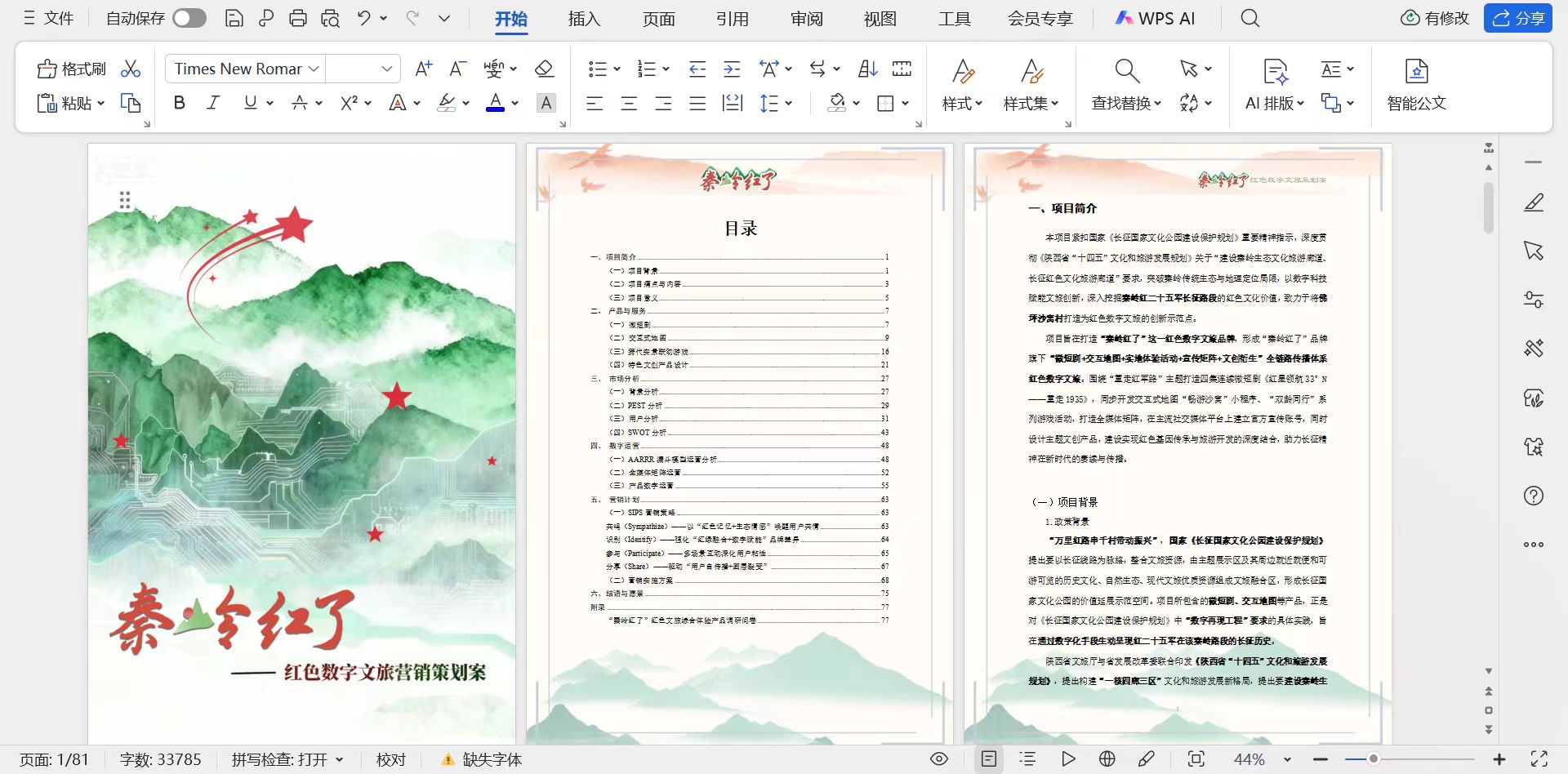Center align the paragraph text
This screenshot has width=1568, height=774.
click(x=629, y=103)
